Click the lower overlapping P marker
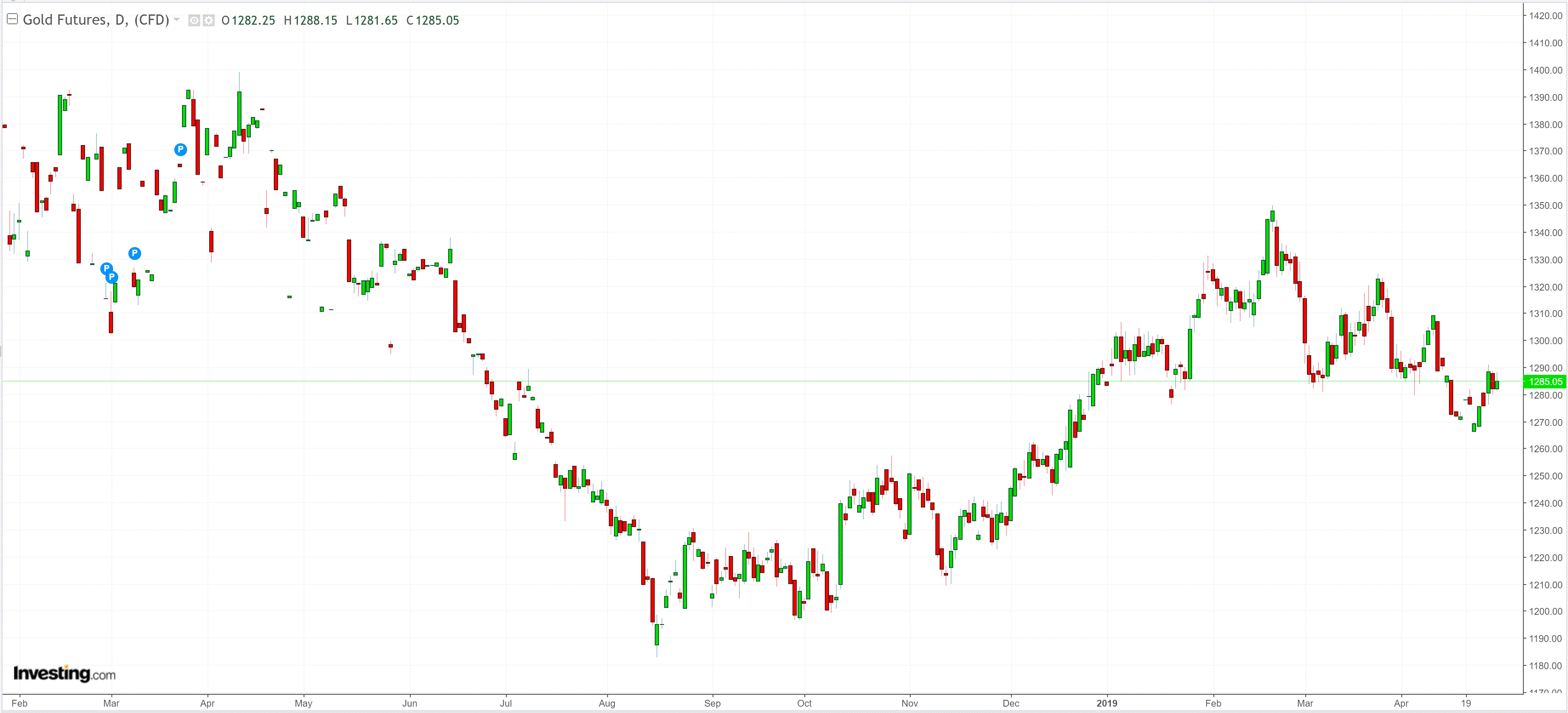The width and height of the screenshot is (1568, 713). (113, 278)
